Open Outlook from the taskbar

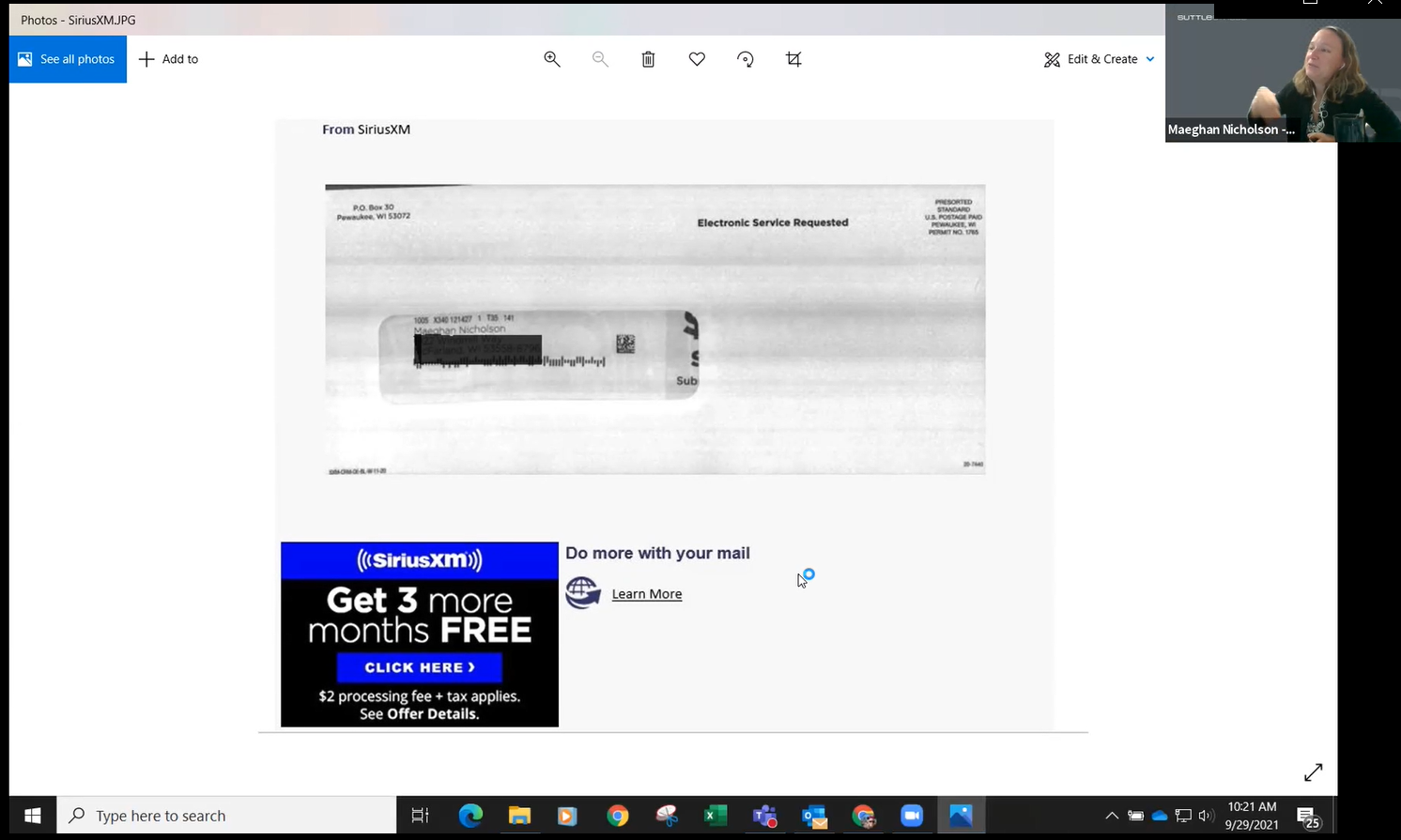coord(813,816)
